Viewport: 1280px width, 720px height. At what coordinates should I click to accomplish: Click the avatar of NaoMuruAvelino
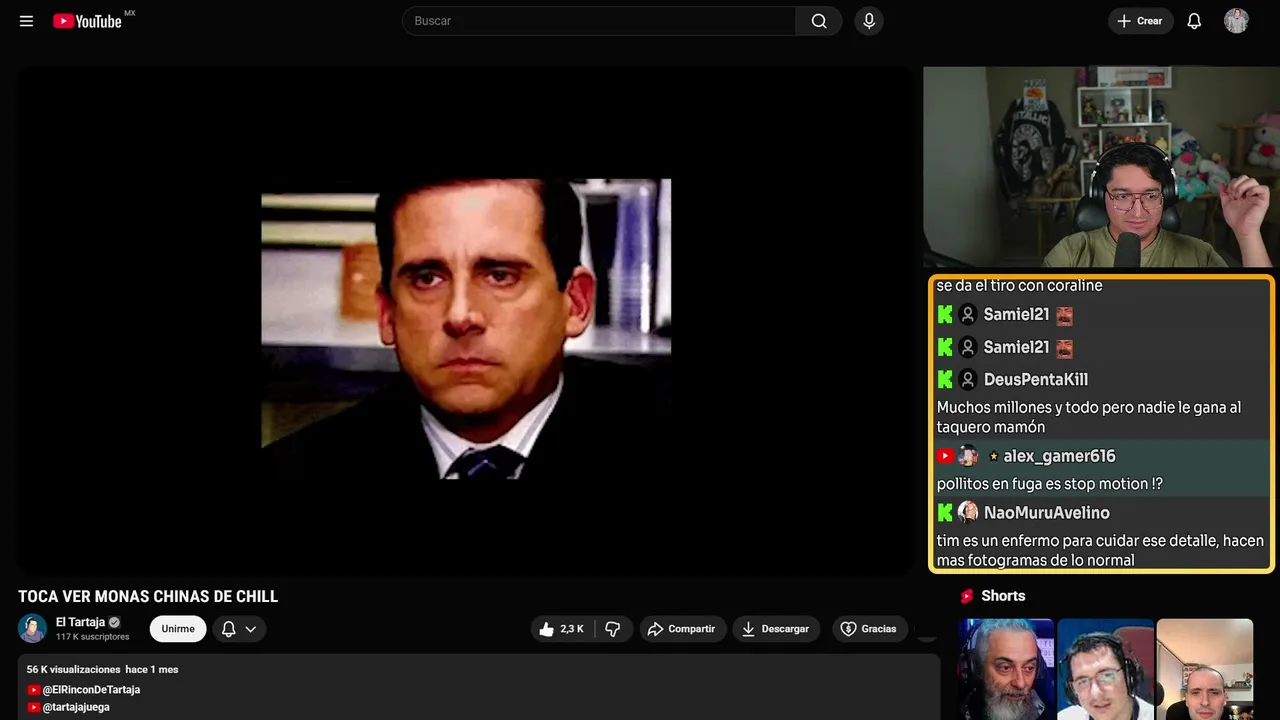(968, 513)
